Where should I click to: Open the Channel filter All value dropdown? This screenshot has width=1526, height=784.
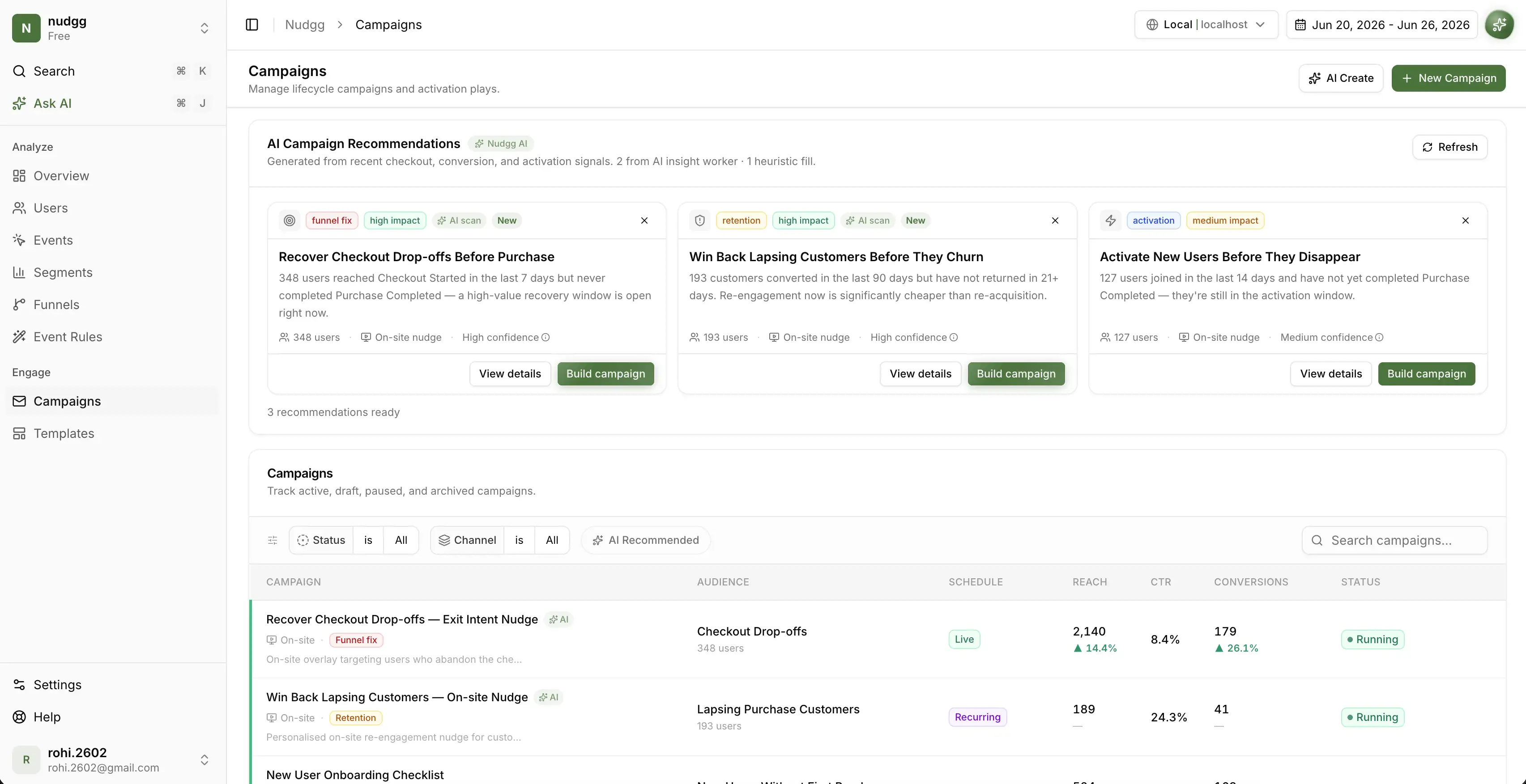click(x=552, y=540)
